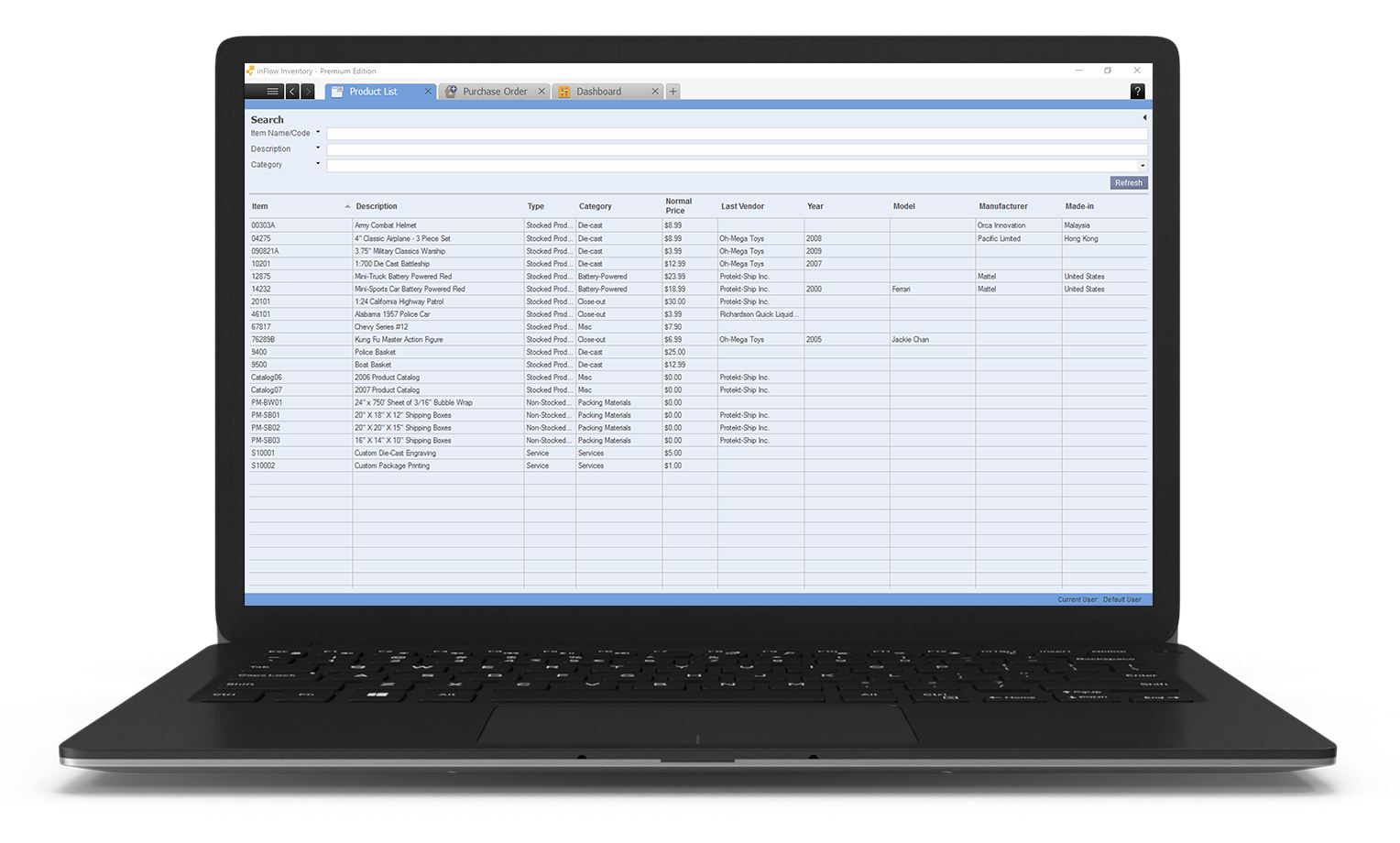Select the 'Boat Basket' row
Viewport: 1400px width, 843px height.
click(698, 365)
